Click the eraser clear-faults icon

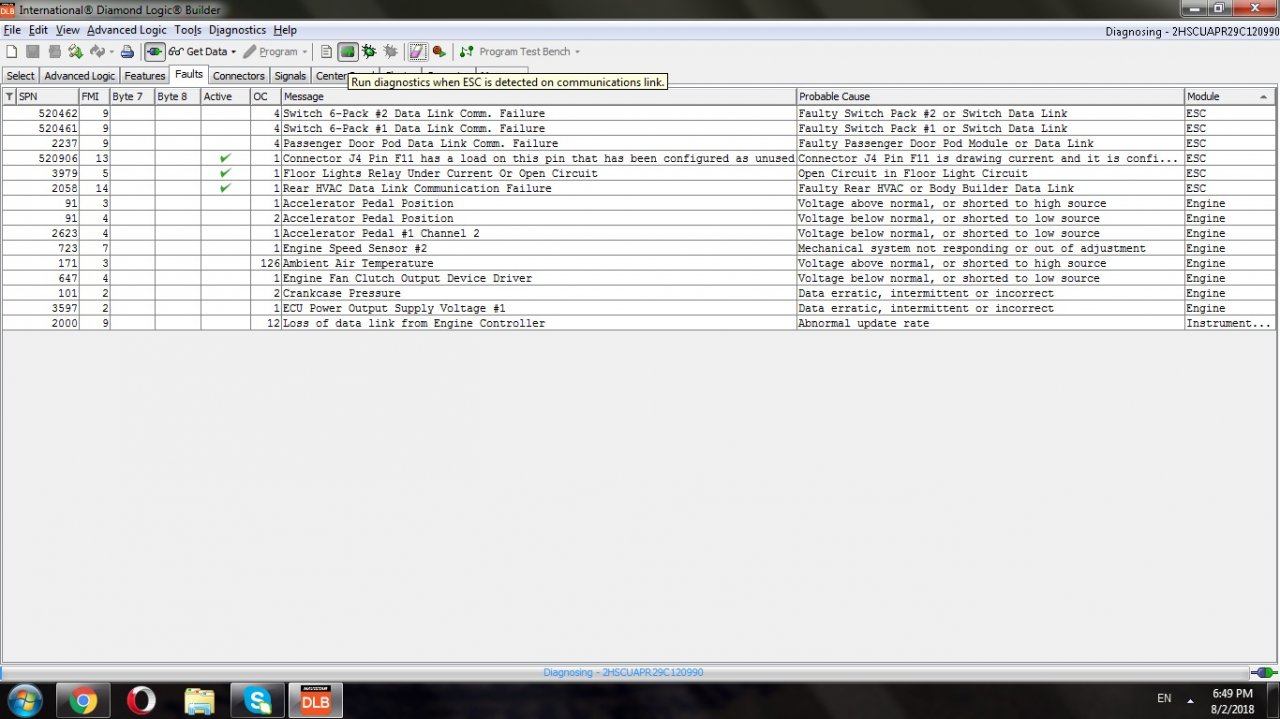[x=418, y=52]
